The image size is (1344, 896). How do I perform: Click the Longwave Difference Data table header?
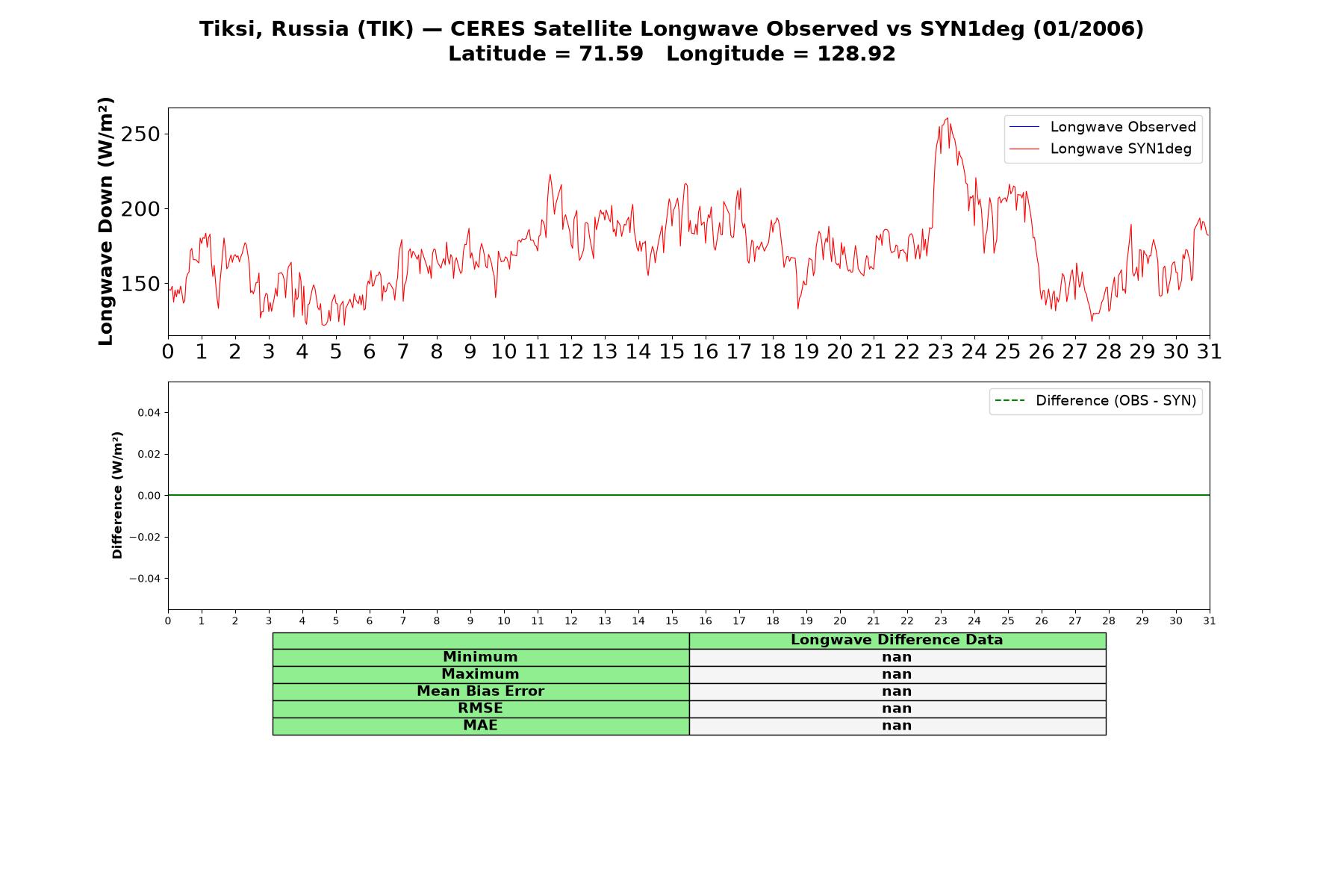[897, 640]
